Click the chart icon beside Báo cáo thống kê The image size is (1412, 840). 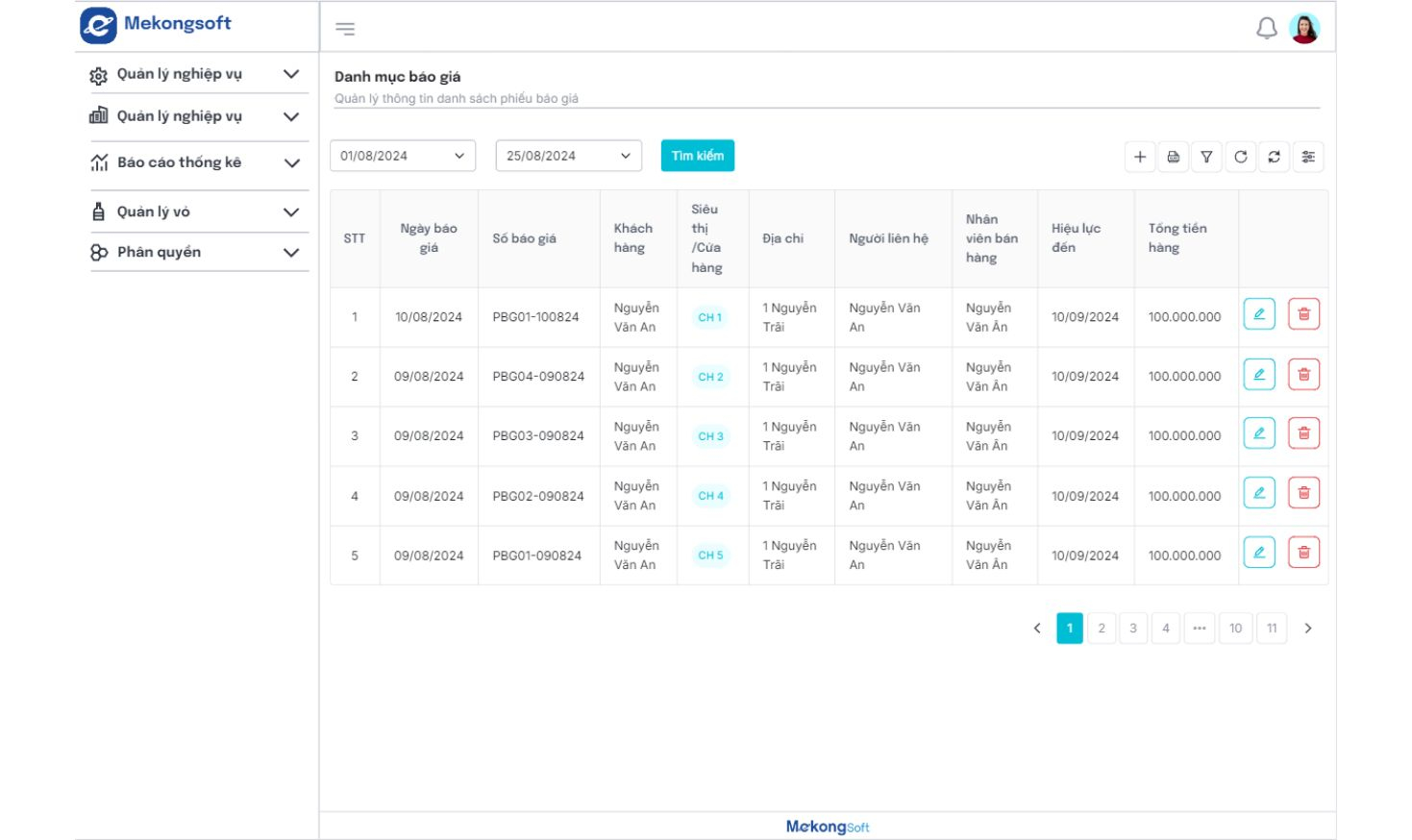pos(99,162)
